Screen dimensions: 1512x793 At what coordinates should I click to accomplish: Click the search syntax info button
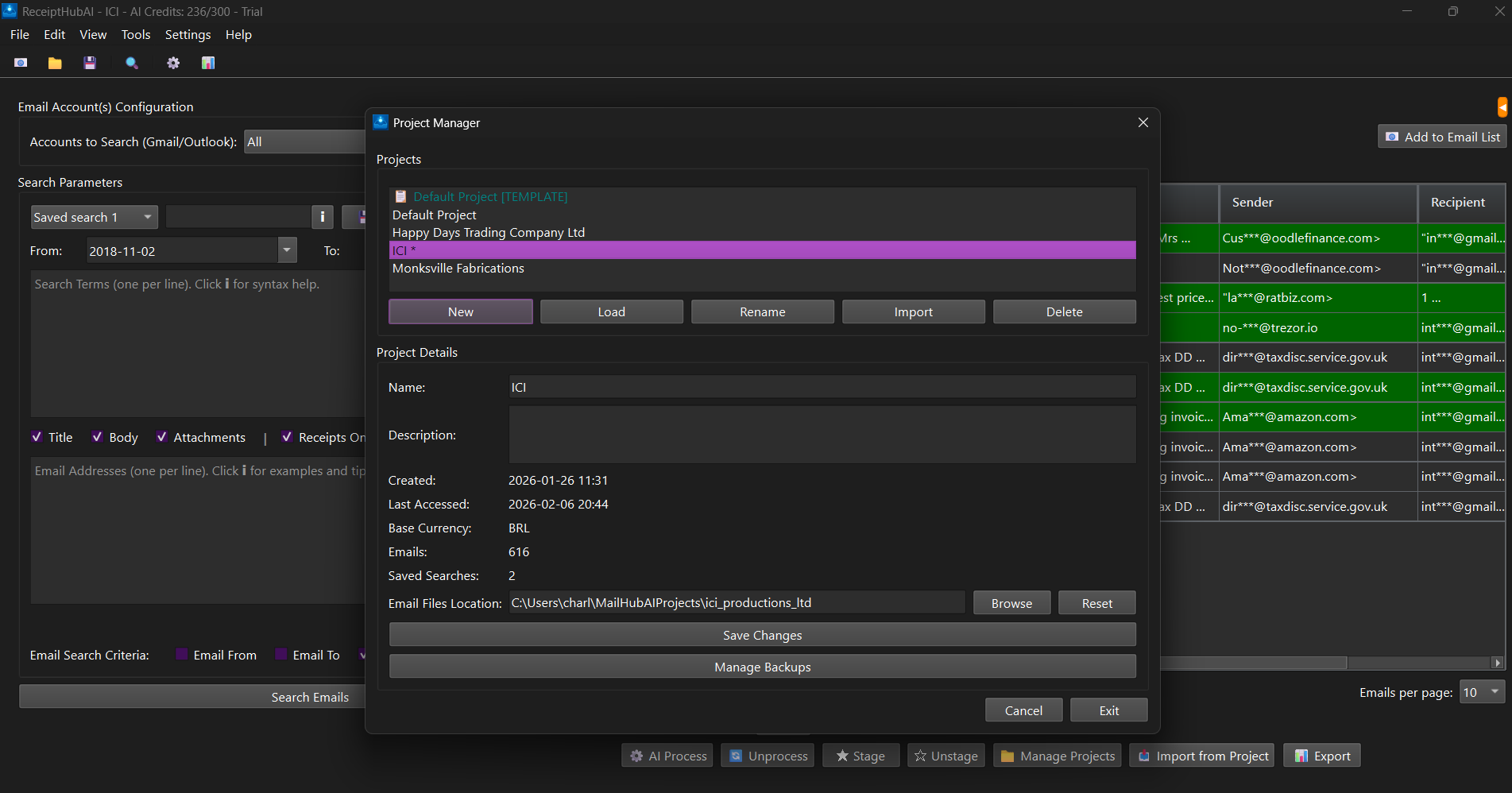(x=322, y=217)
